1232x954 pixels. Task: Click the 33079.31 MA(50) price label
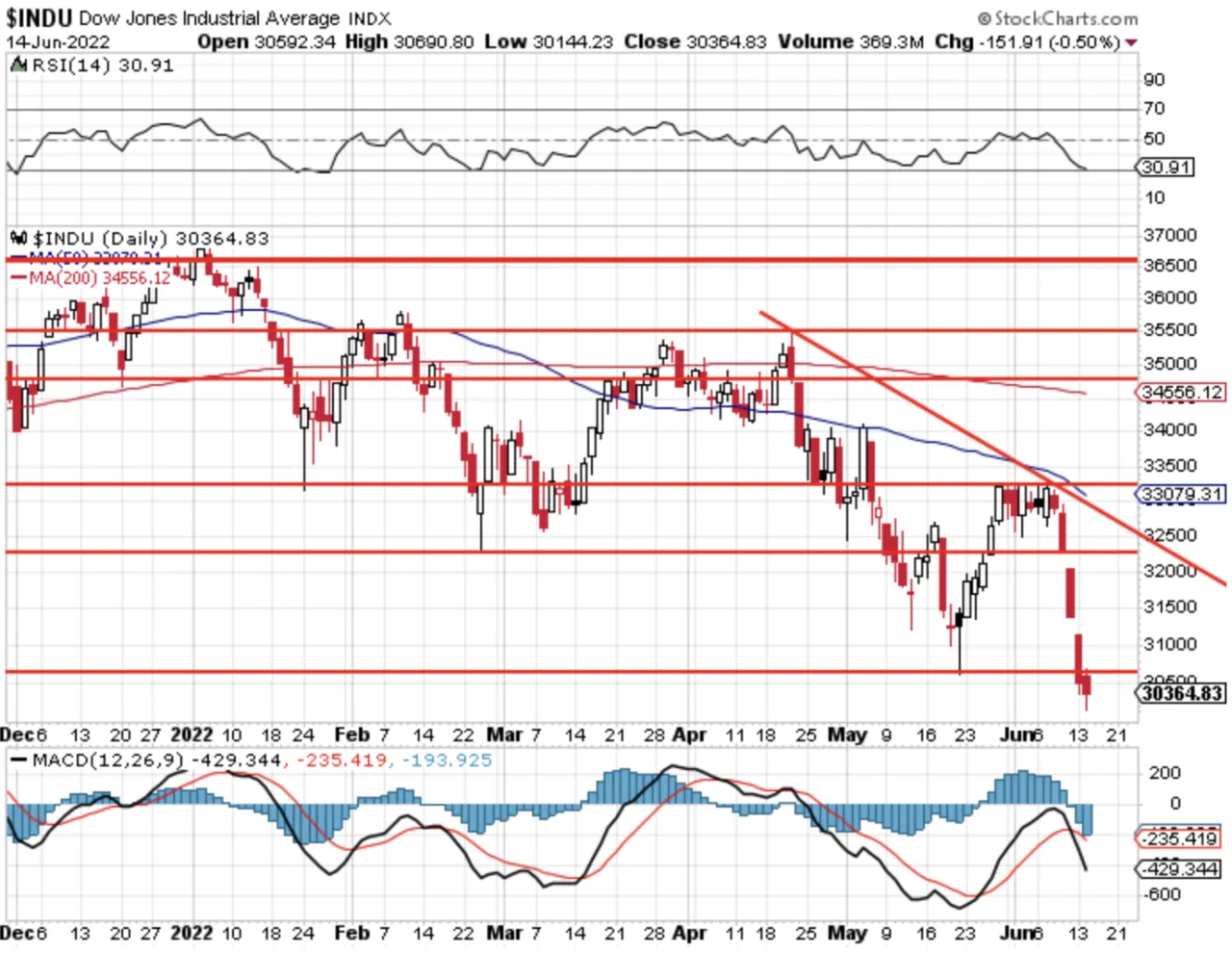coord(1182,495)
